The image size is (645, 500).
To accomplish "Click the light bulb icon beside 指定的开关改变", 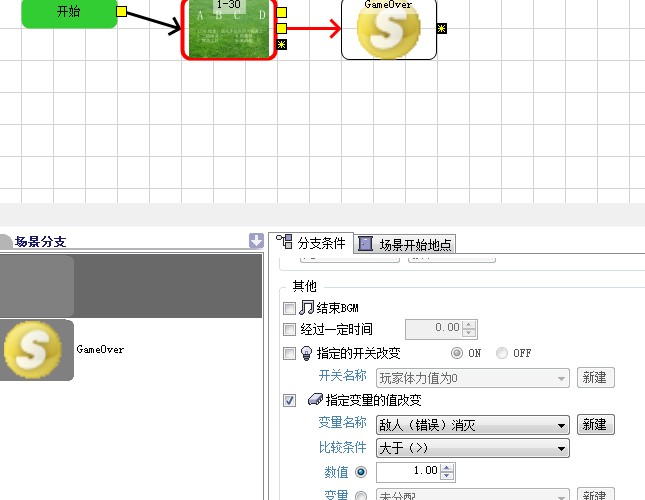I will (x=306, y=353).
